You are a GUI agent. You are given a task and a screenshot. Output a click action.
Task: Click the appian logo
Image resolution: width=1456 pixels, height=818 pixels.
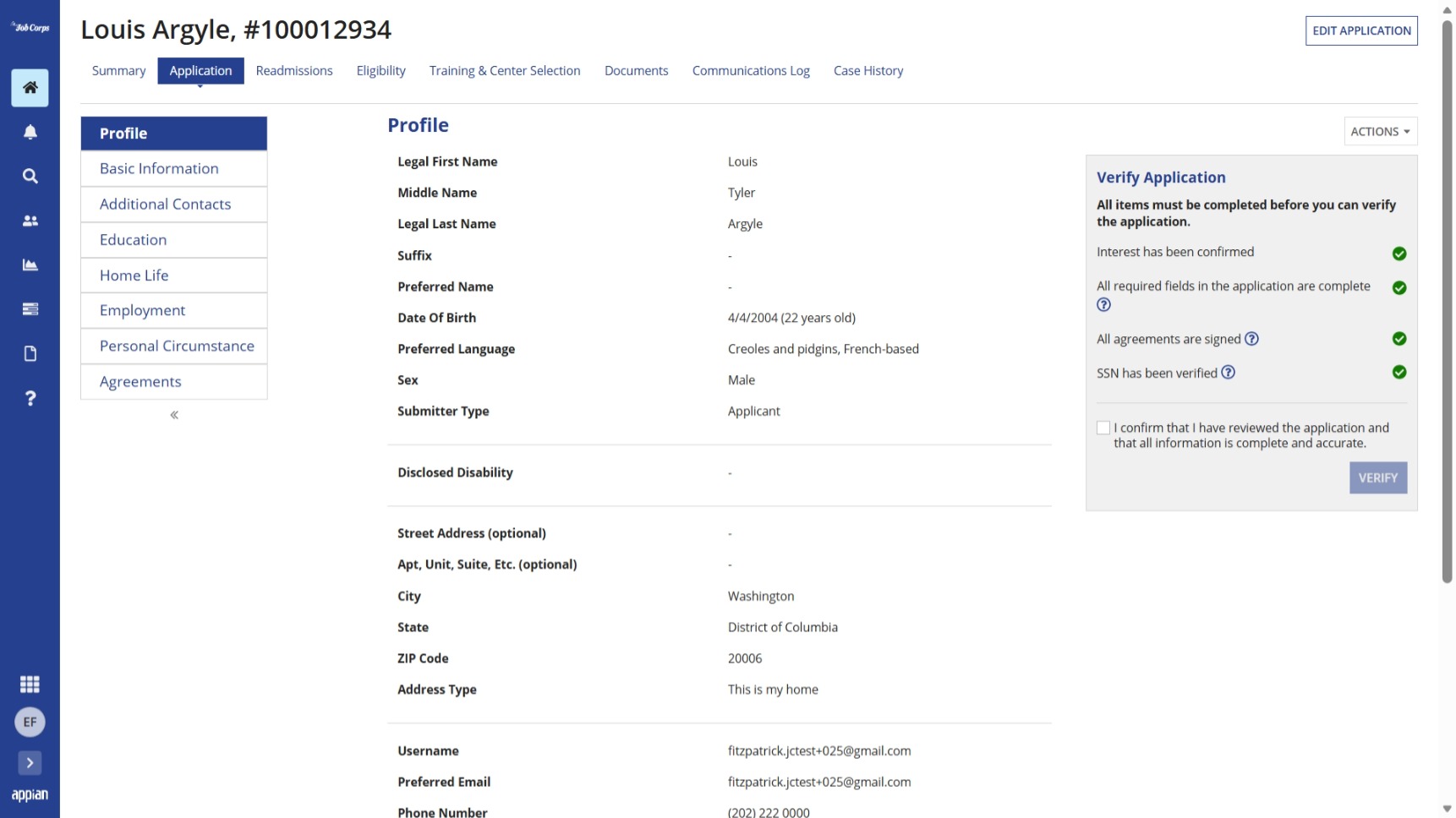click(30, 795)
